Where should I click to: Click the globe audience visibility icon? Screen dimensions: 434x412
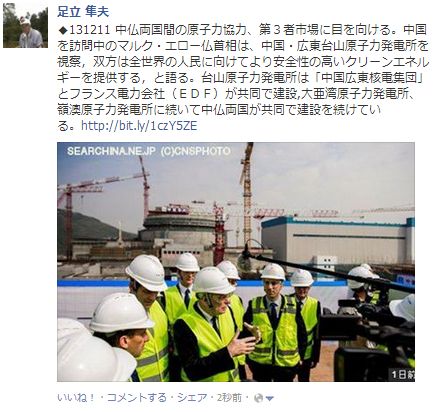pyautogui.click(x=258, y=398)
